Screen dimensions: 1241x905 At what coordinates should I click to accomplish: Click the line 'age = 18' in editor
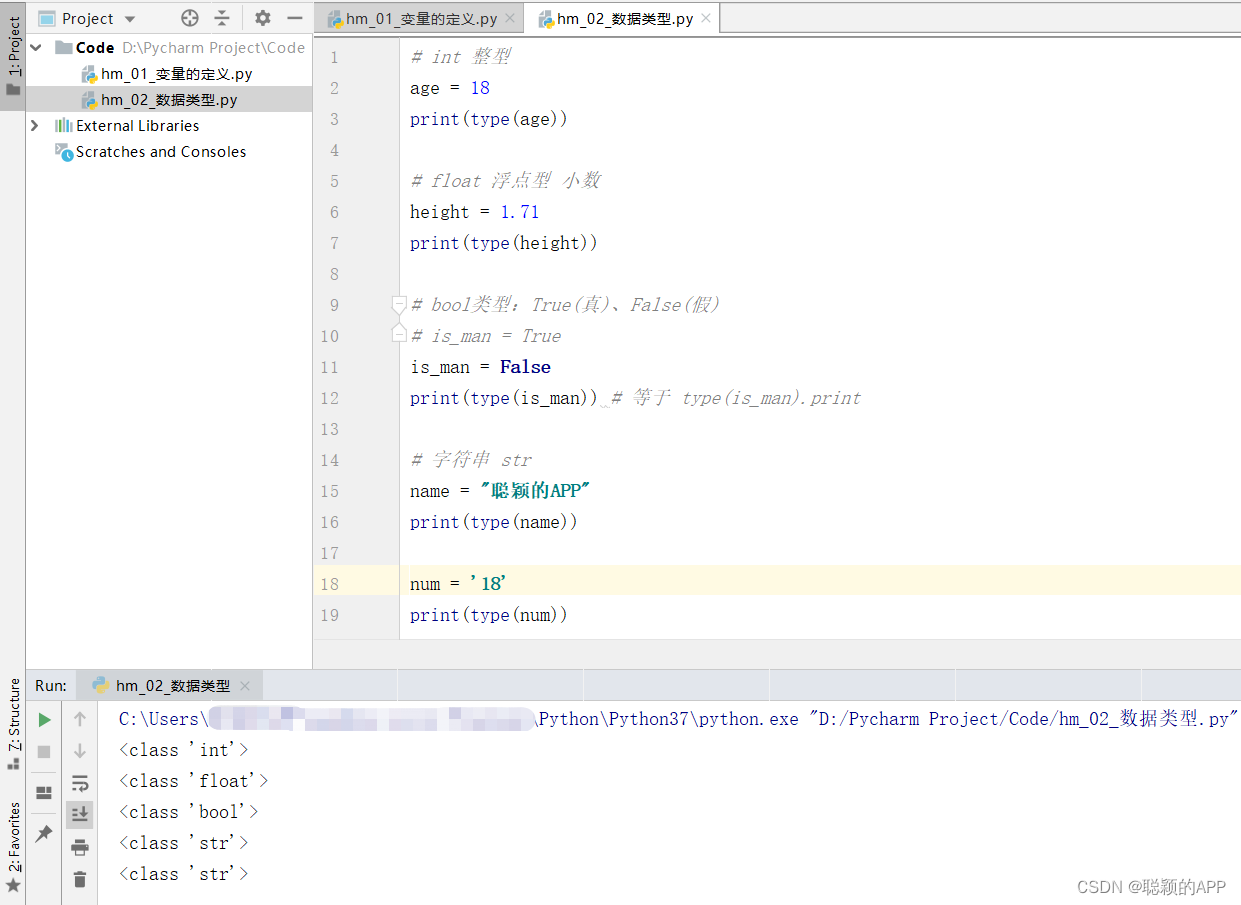(x=450, y=88)
